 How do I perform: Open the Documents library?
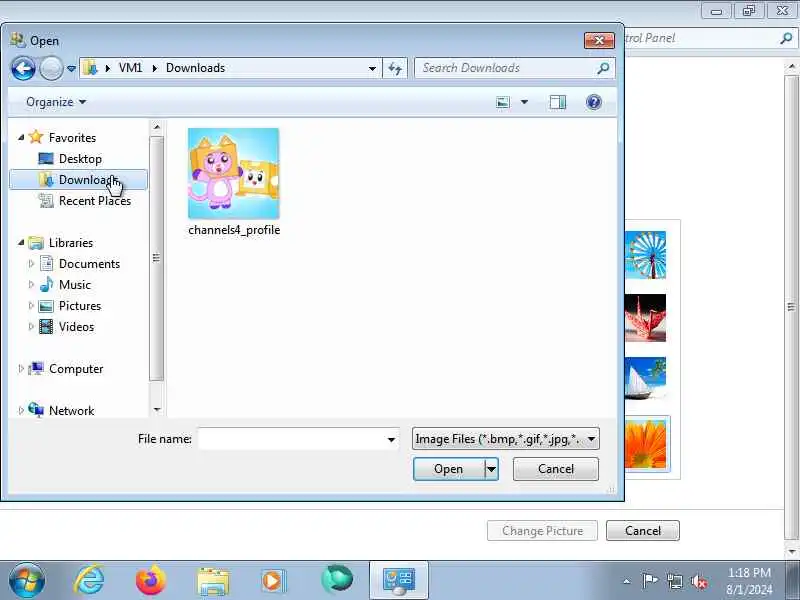pyautogui.click(x=89, y=264)
